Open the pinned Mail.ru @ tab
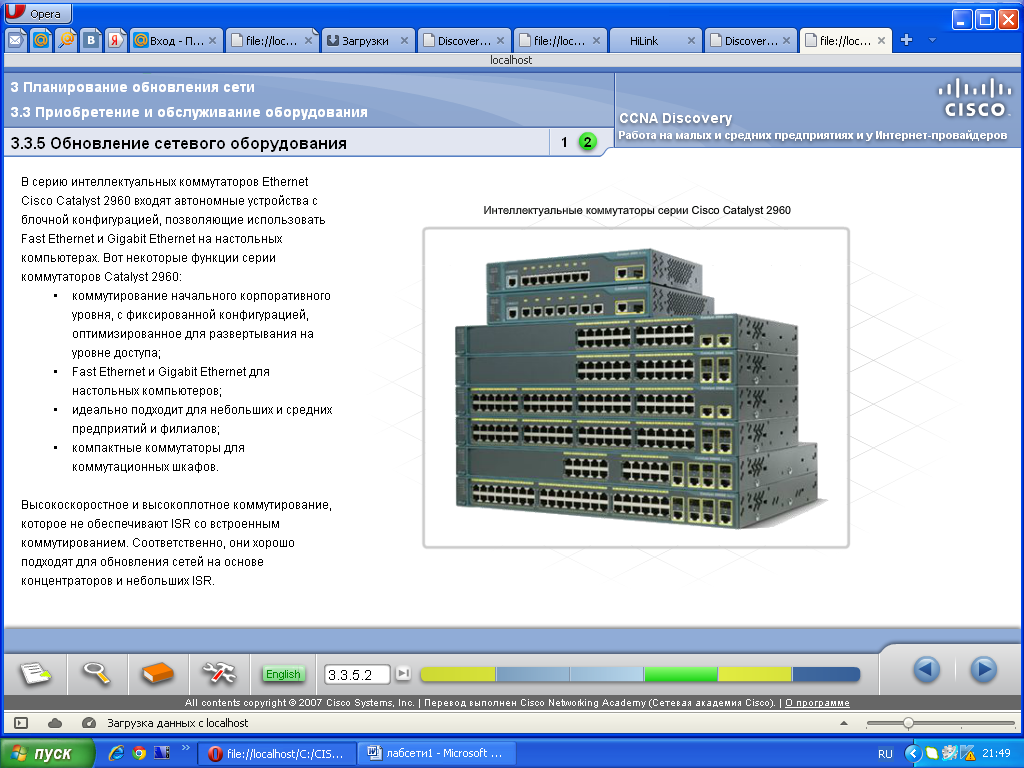 tap(41, 40)
